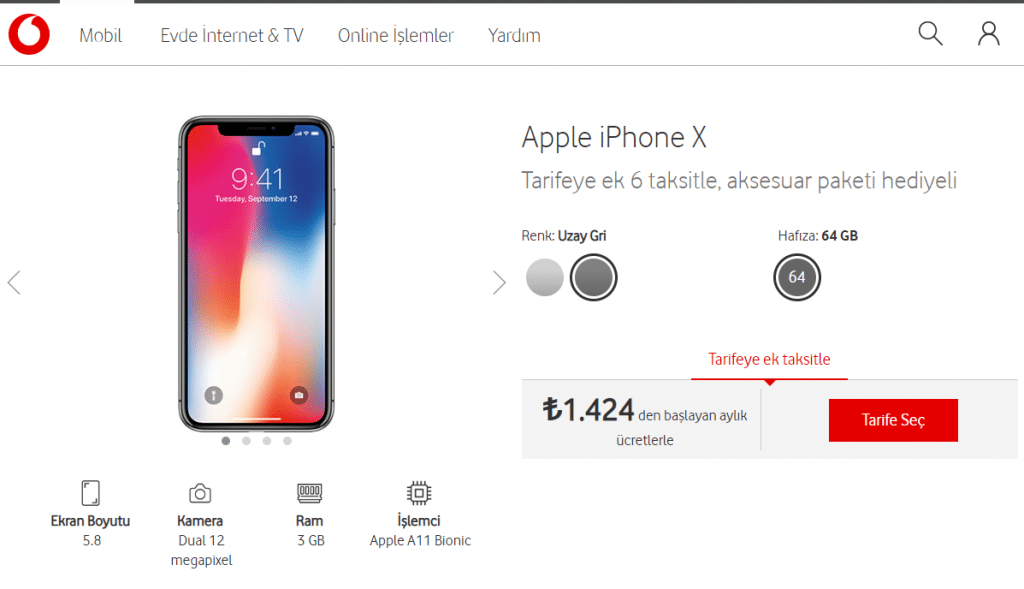Advance to next product image chevron

pyautogui.click(x=499, y=283)
